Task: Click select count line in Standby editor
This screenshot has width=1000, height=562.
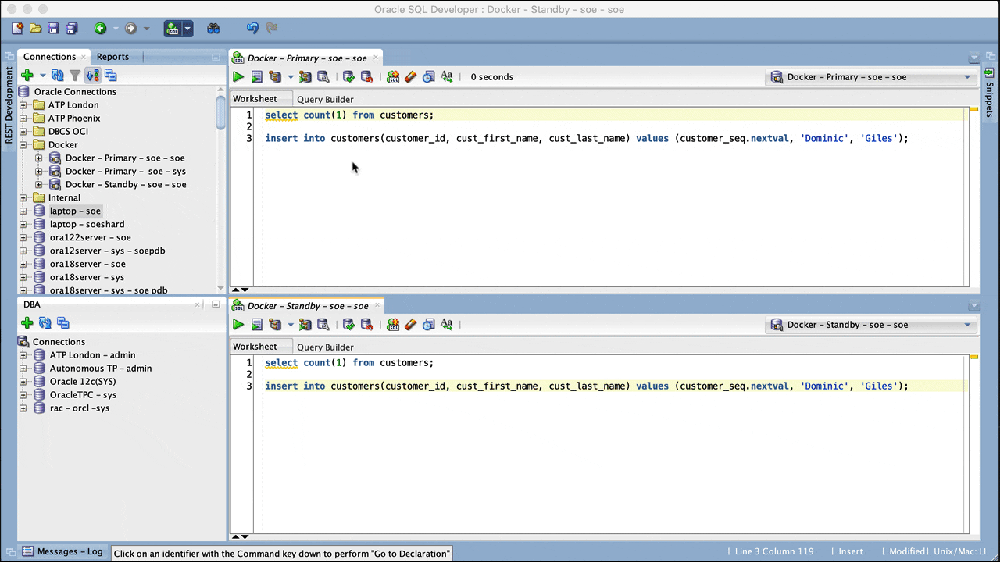Action: (349, 363)
